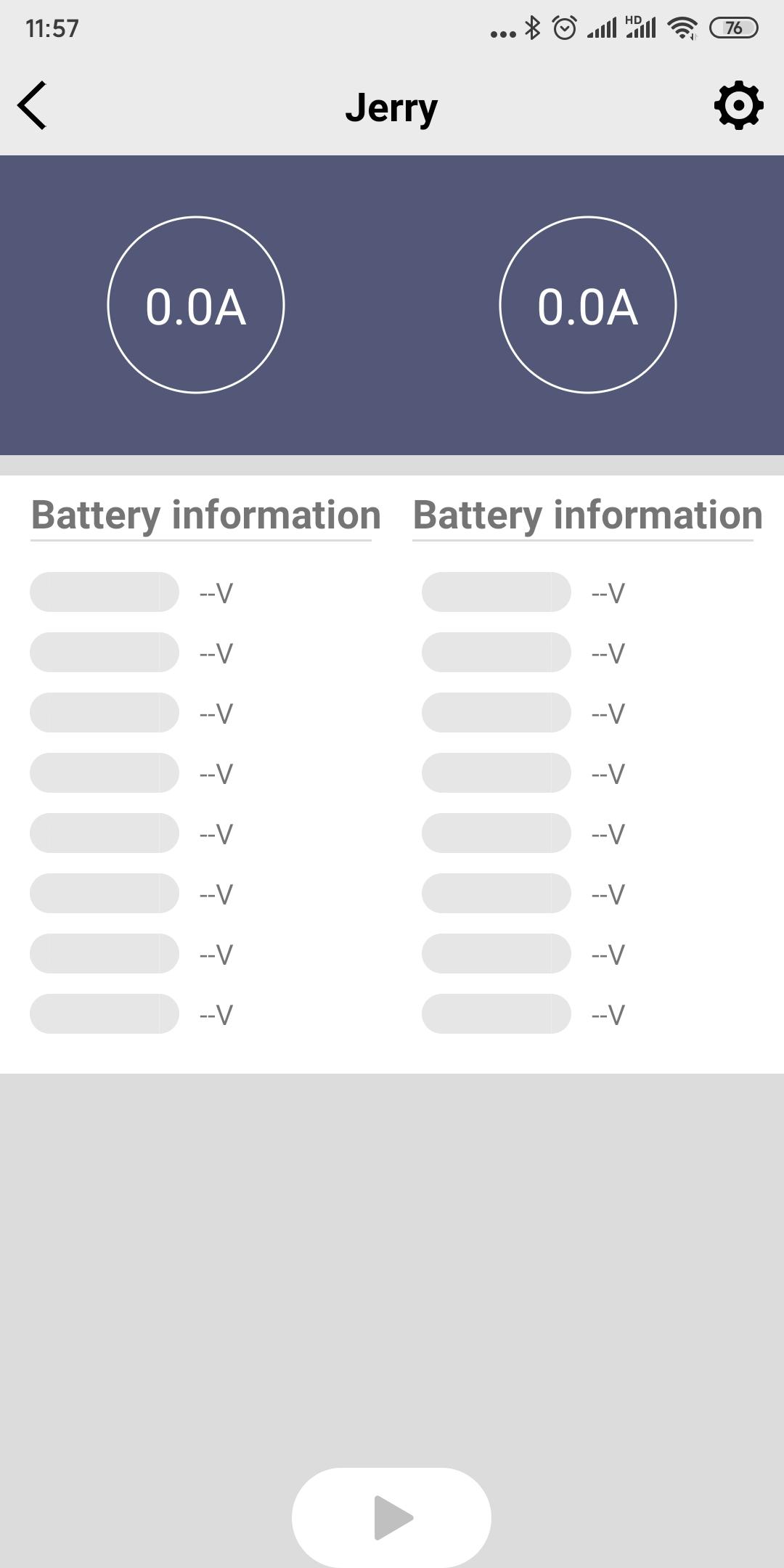Tap the alarm clock status icon
Image resolution: width=784 pixels, height=1568 pixels.
(564, 28)
